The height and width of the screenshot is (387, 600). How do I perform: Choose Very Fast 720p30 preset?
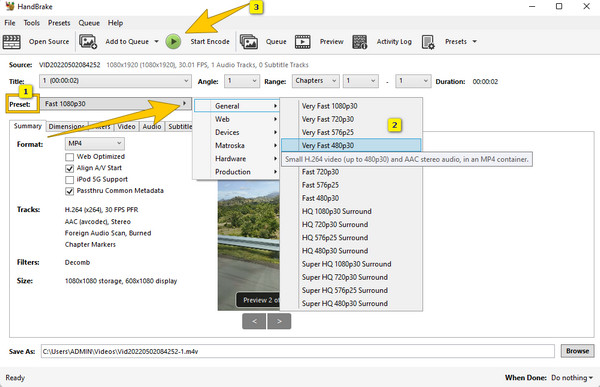[351, 119]
